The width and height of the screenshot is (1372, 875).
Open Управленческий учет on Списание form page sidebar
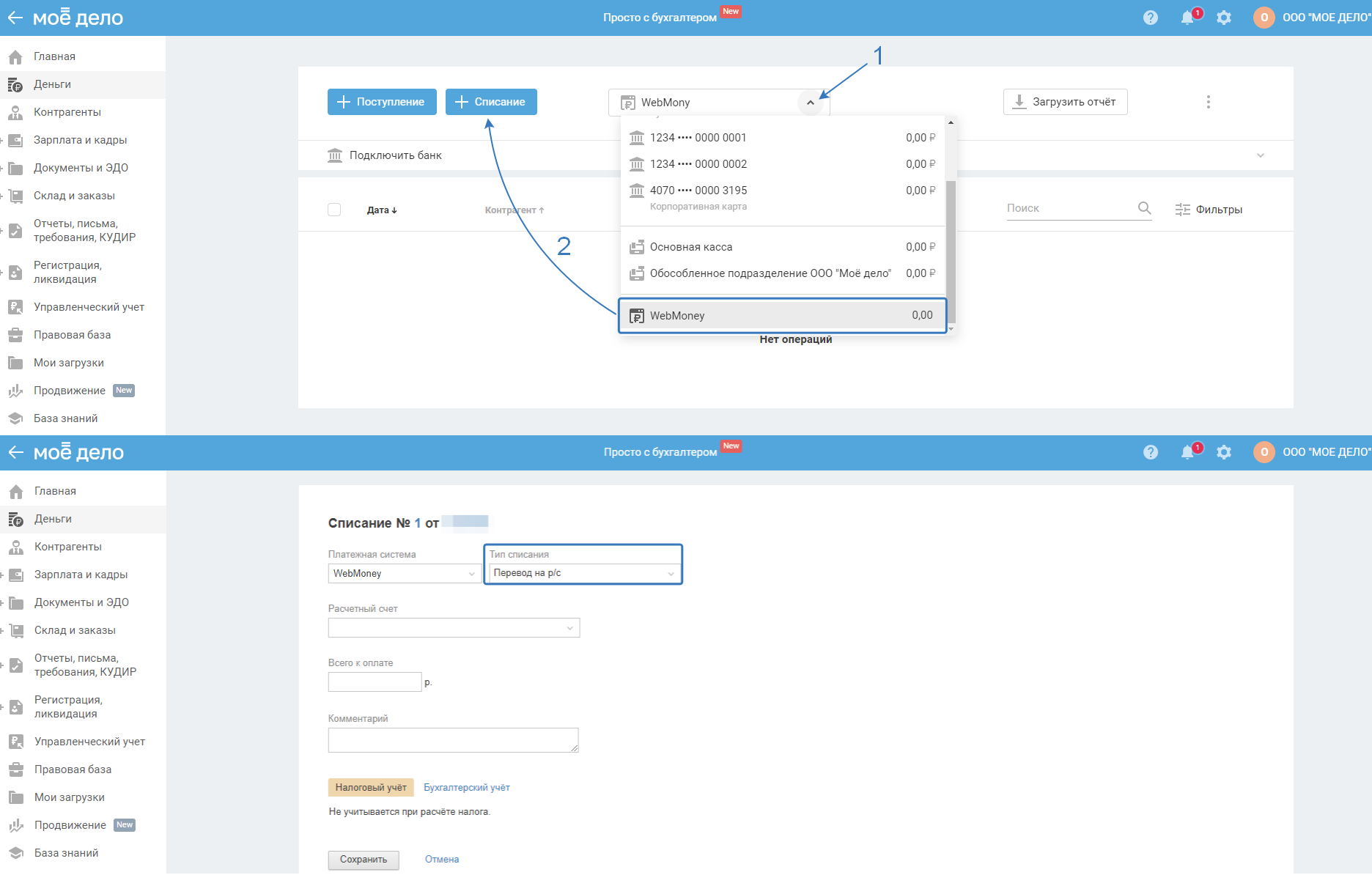(x=89, y=742)
